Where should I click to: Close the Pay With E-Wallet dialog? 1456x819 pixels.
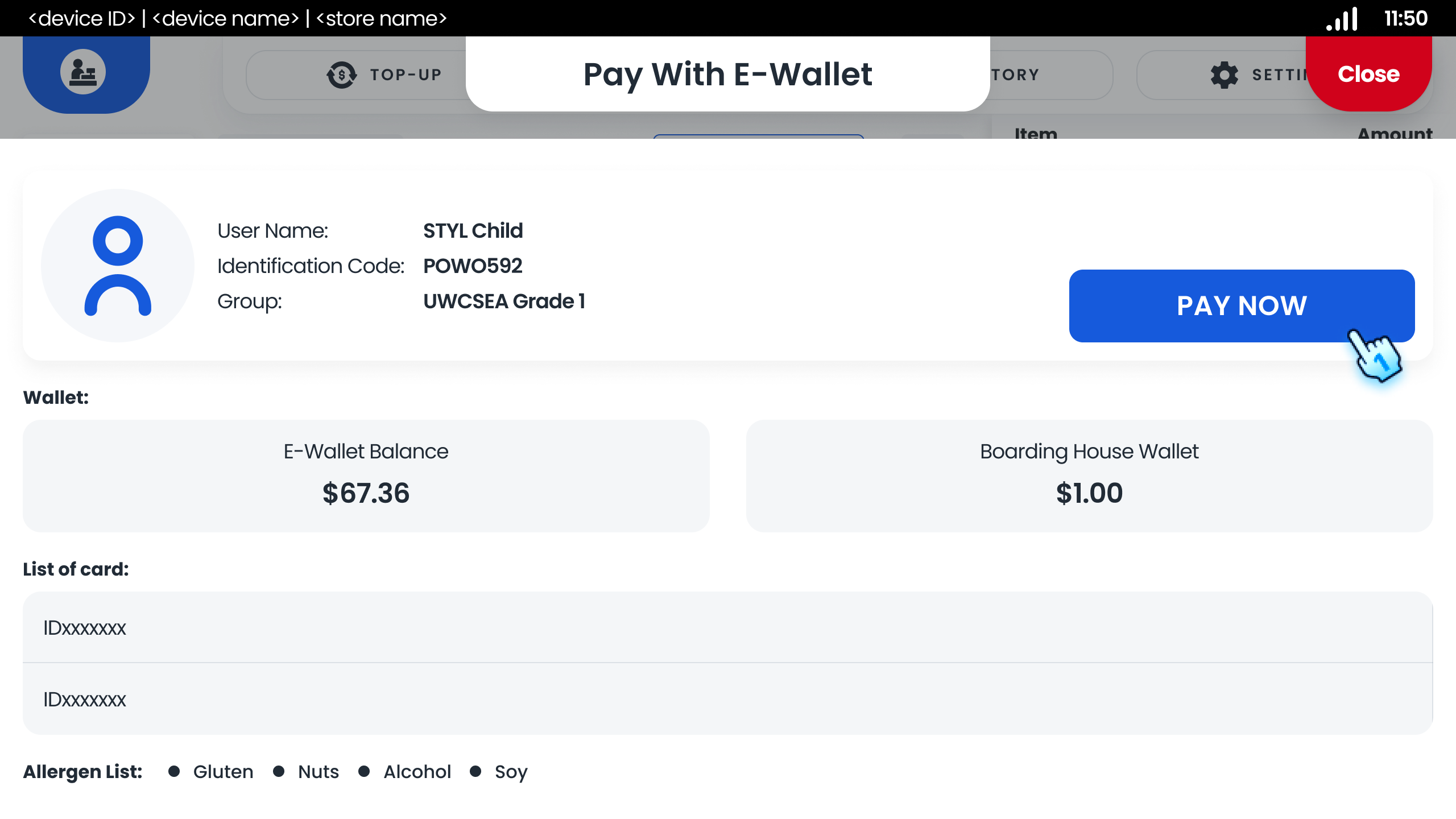(x=1368, y=73)
